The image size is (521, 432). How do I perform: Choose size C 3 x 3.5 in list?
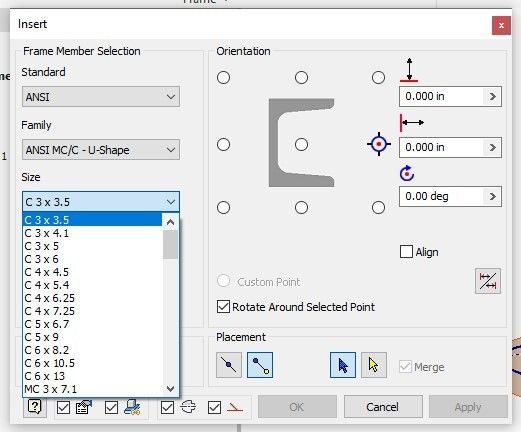[93, 220]
